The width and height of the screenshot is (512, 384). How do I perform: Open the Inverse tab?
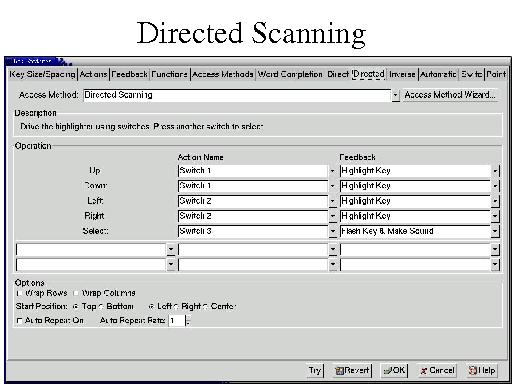(x=402, y=74)
